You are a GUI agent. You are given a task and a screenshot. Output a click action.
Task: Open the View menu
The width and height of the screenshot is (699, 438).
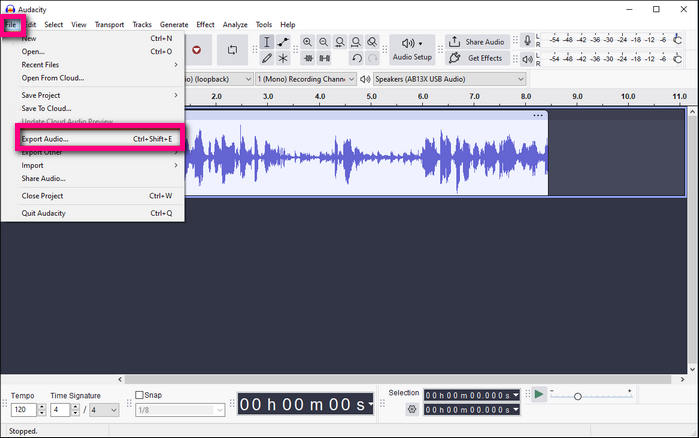pos(79,25)
